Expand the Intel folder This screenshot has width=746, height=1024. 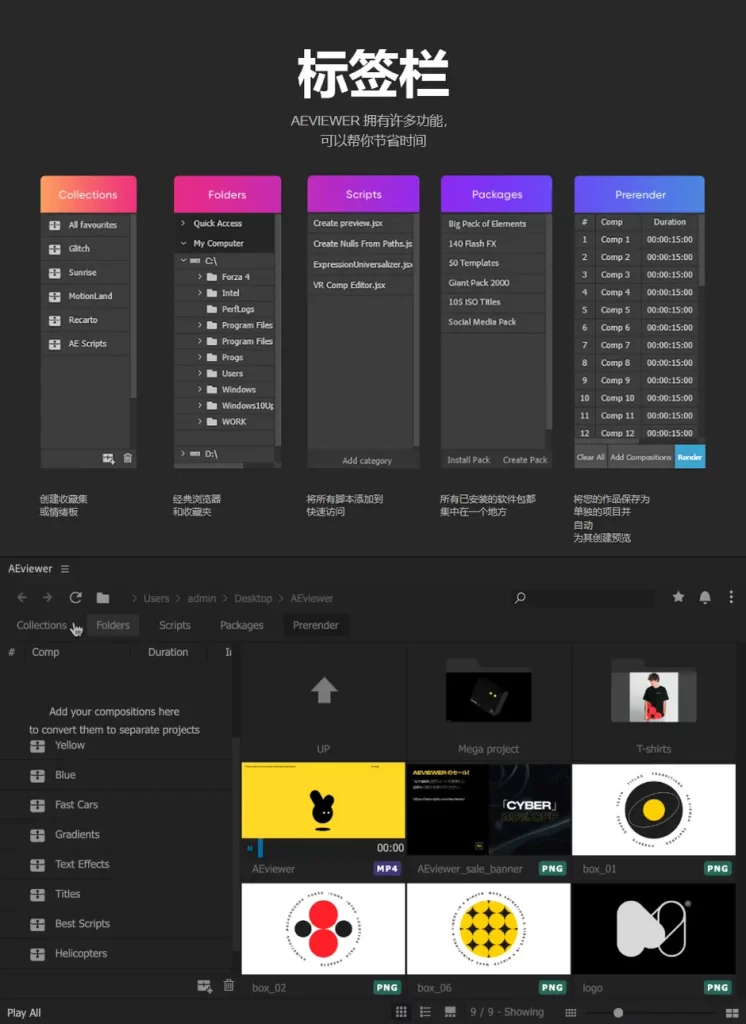199,293
